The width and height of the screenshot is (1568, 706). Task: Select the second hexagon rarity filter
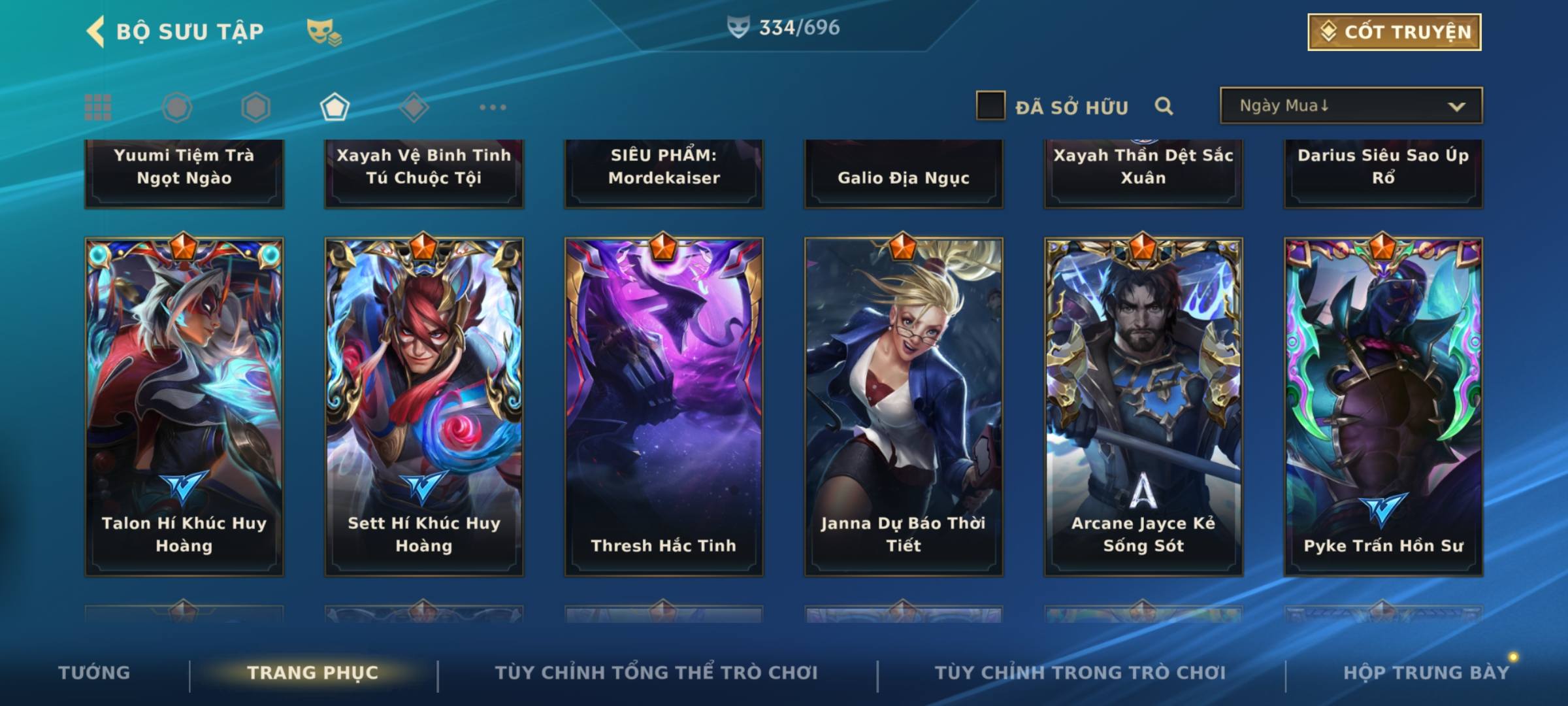[255, 107]
